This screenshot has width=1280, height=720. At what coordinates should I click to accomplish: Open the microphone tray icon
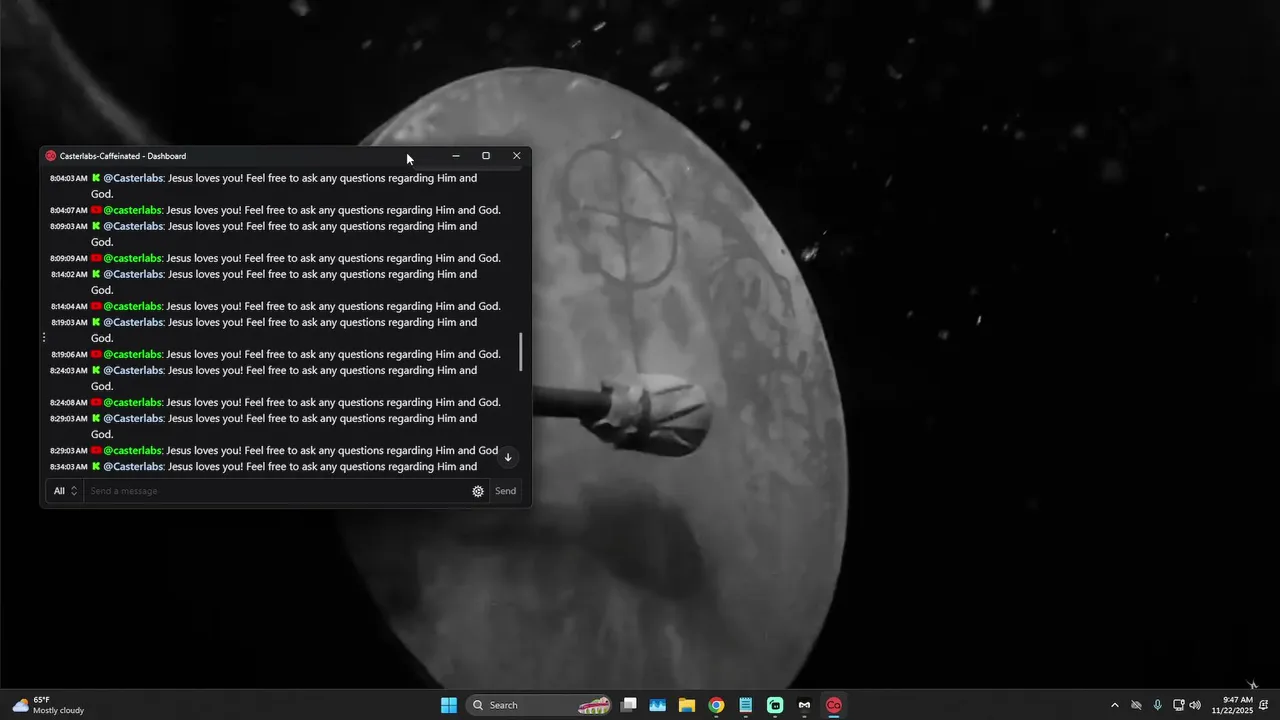click(1158, 705)
